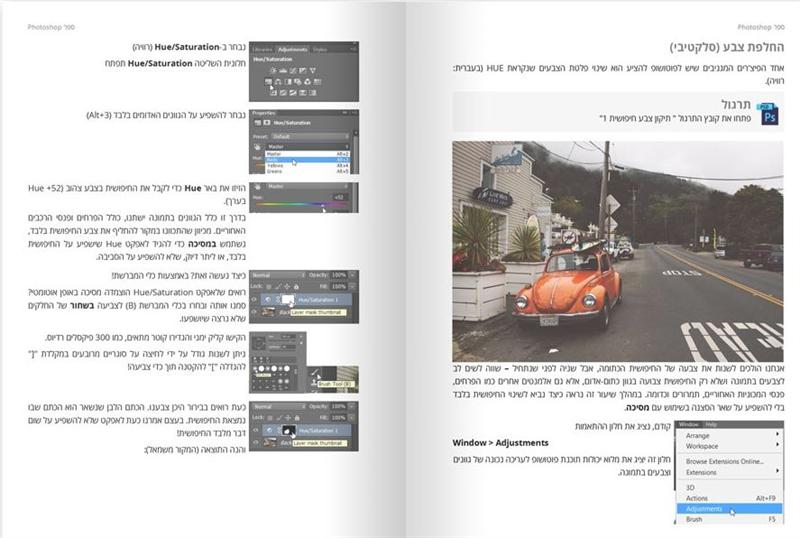Pick Master from the open channel list

[307, 154]
